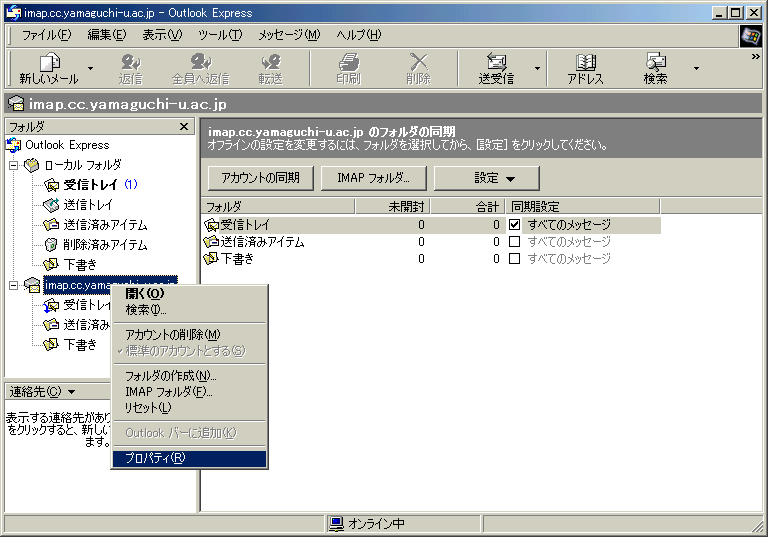Image resolution: width=768 pixels, height=537 pixels.
Task: Click the 転送 (Forward) toolbar icon
Action: [270, 69]
